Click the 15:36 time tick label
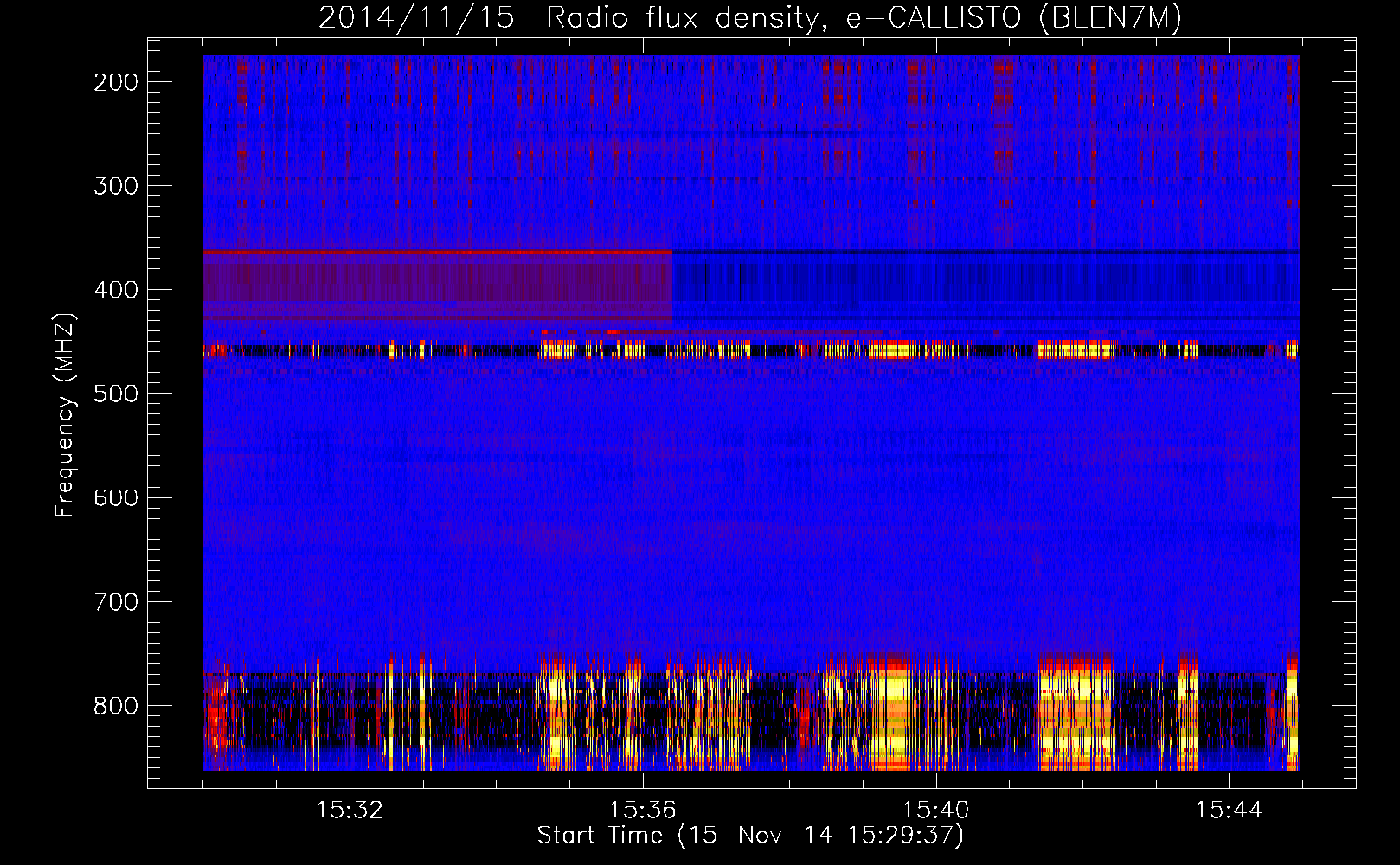 coord(643,811)
